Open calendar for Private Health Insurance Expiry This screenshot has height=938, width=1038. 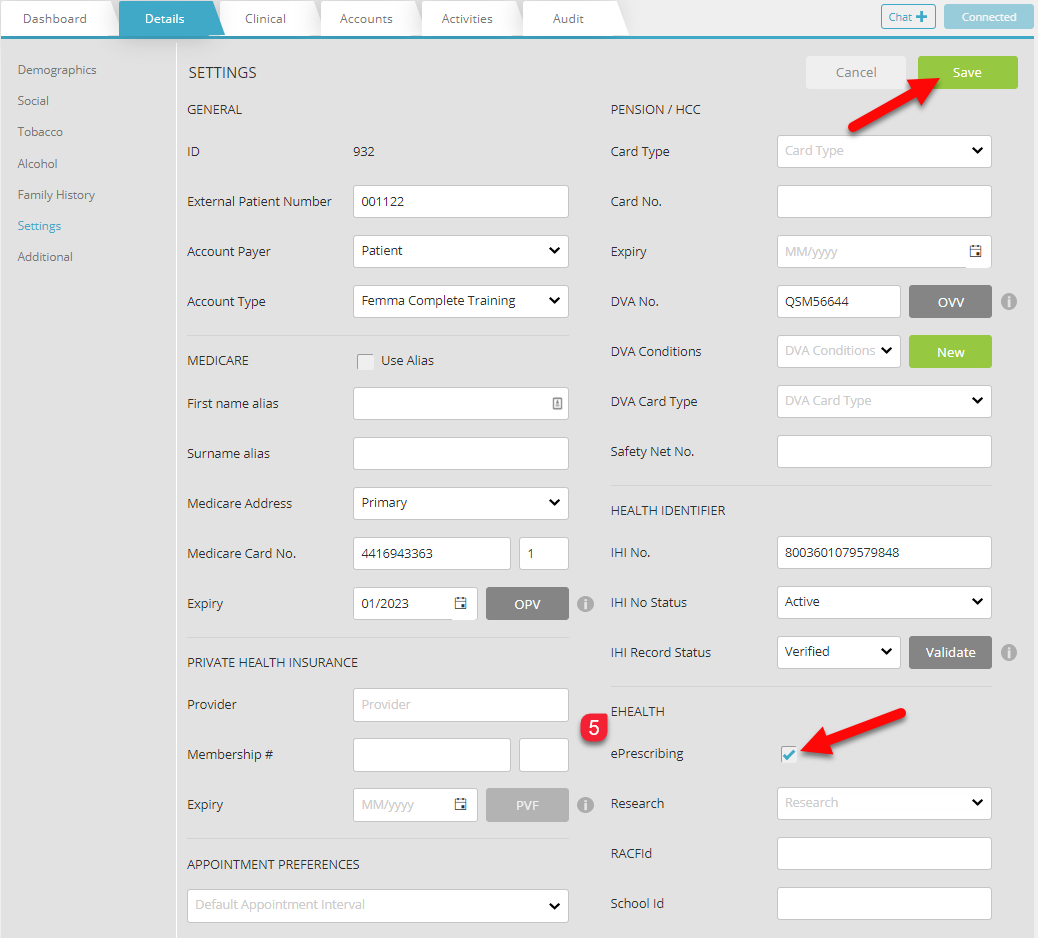tap(461, 804)
